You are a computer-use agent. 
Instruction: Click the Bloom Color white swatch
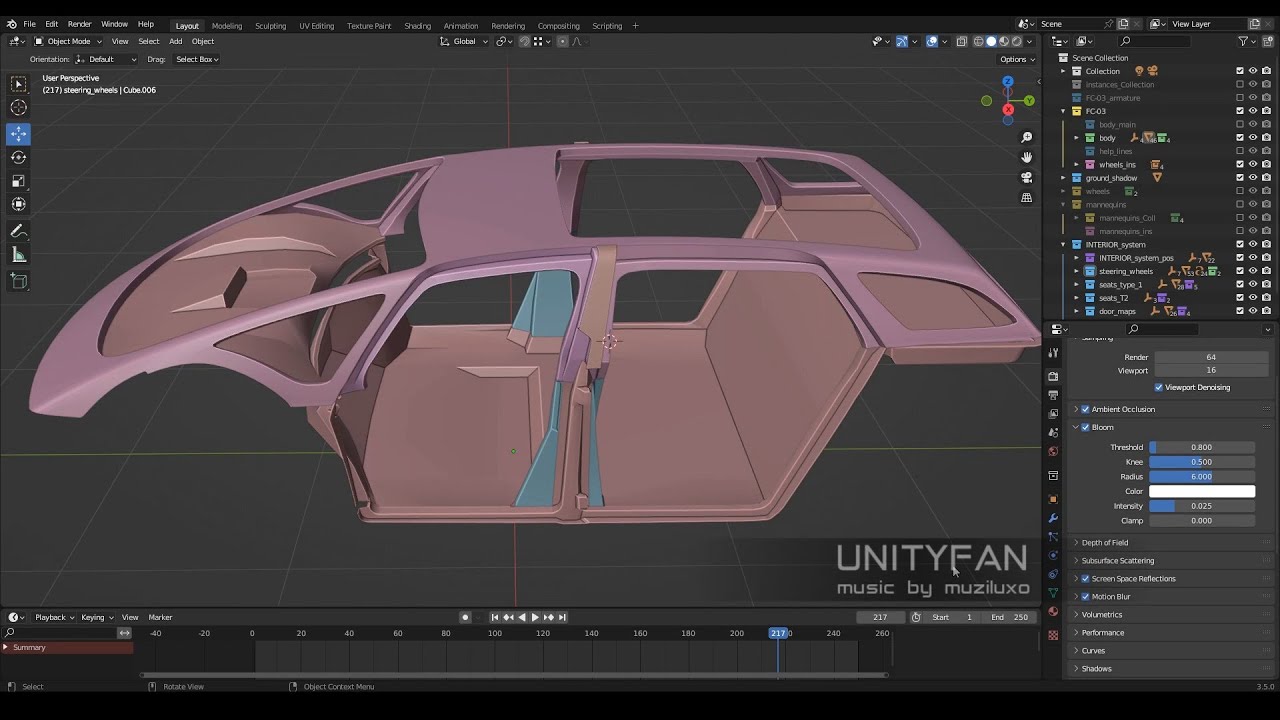(1201, 491)
